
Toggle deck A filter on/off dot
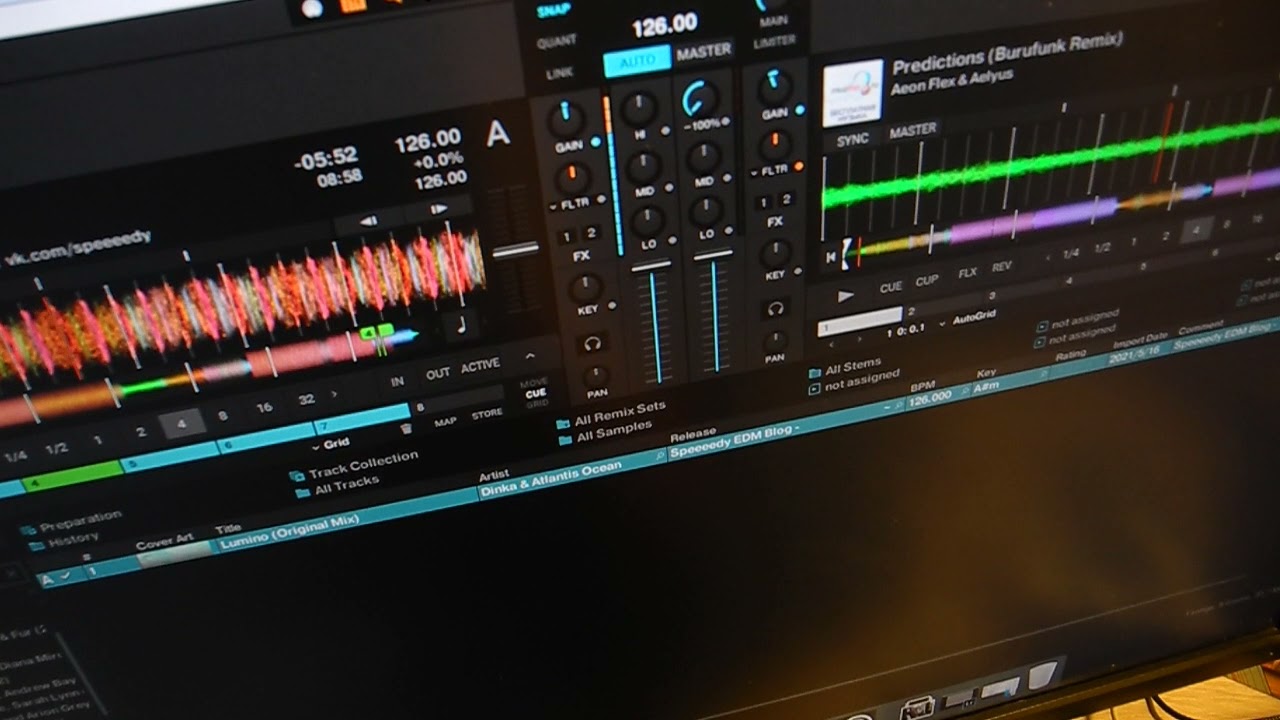[x=603, y=199]
